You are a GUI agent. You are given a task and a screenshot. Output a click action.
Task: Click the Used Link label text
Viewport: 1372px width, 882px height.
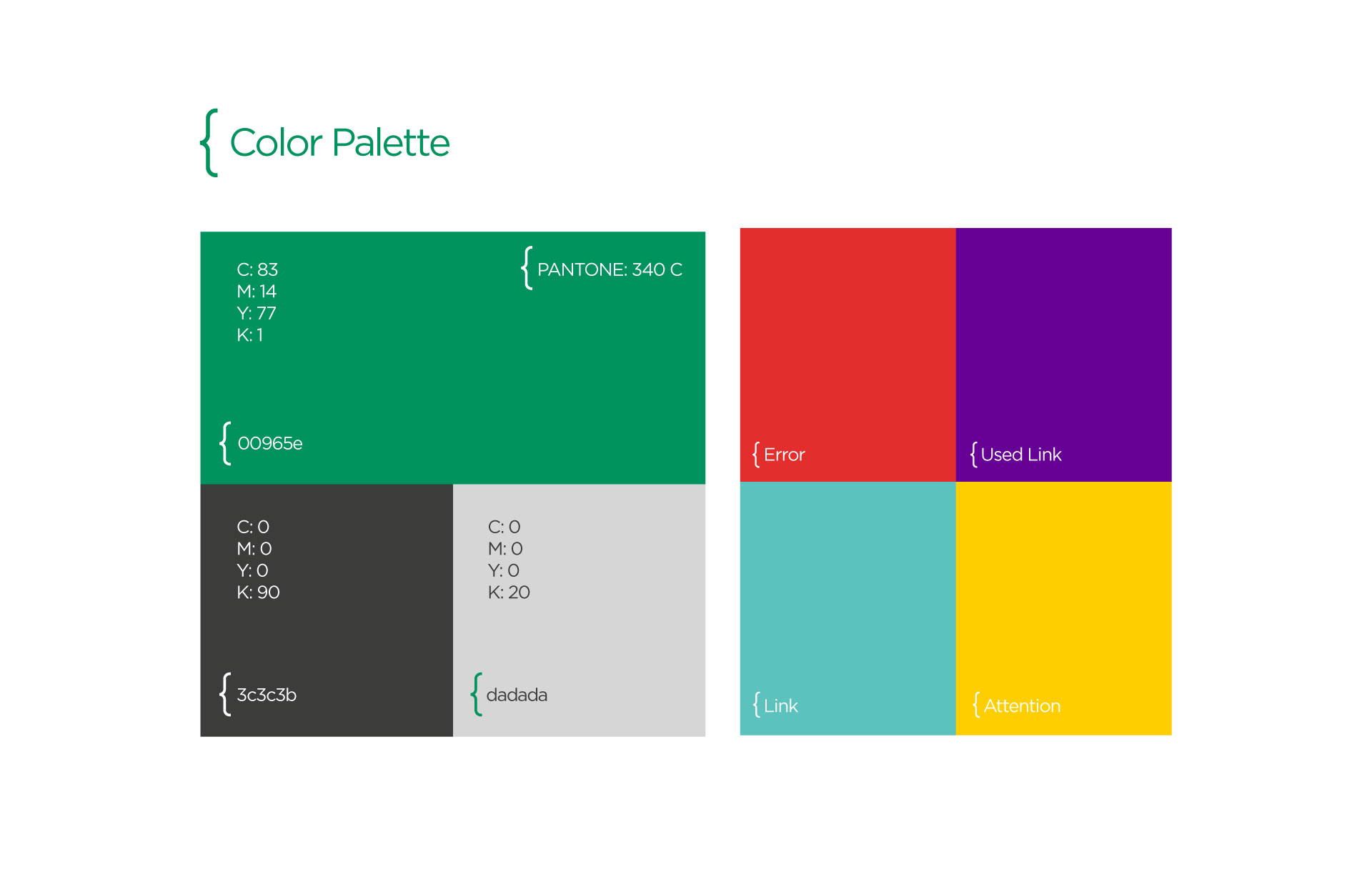coord(1021,455)
